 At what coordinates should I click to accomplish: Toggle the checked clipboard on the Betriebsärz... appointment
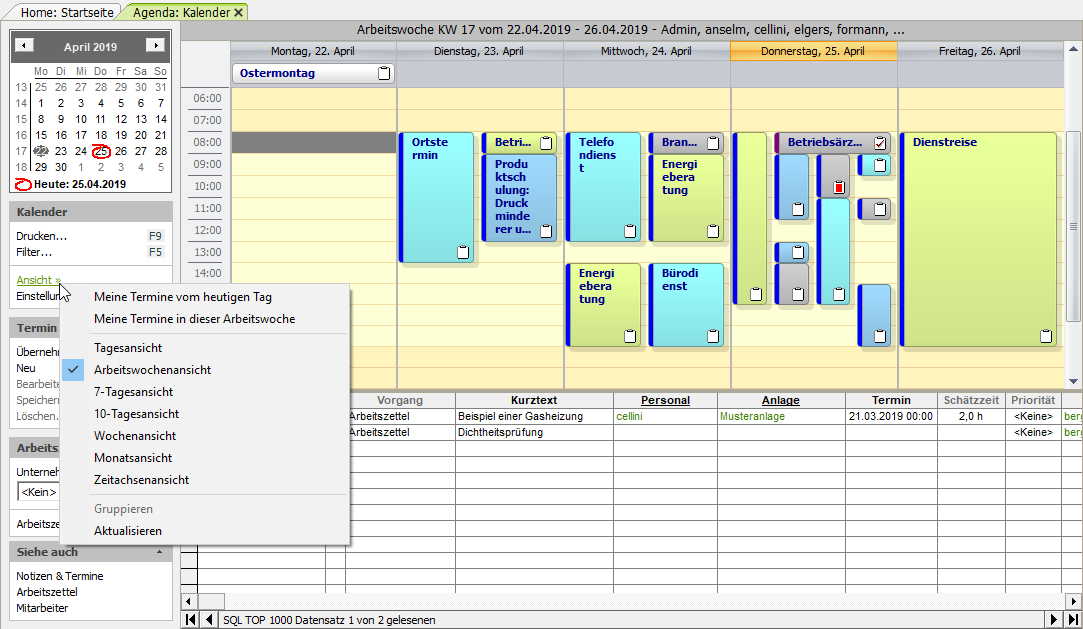tap(880, 143)
